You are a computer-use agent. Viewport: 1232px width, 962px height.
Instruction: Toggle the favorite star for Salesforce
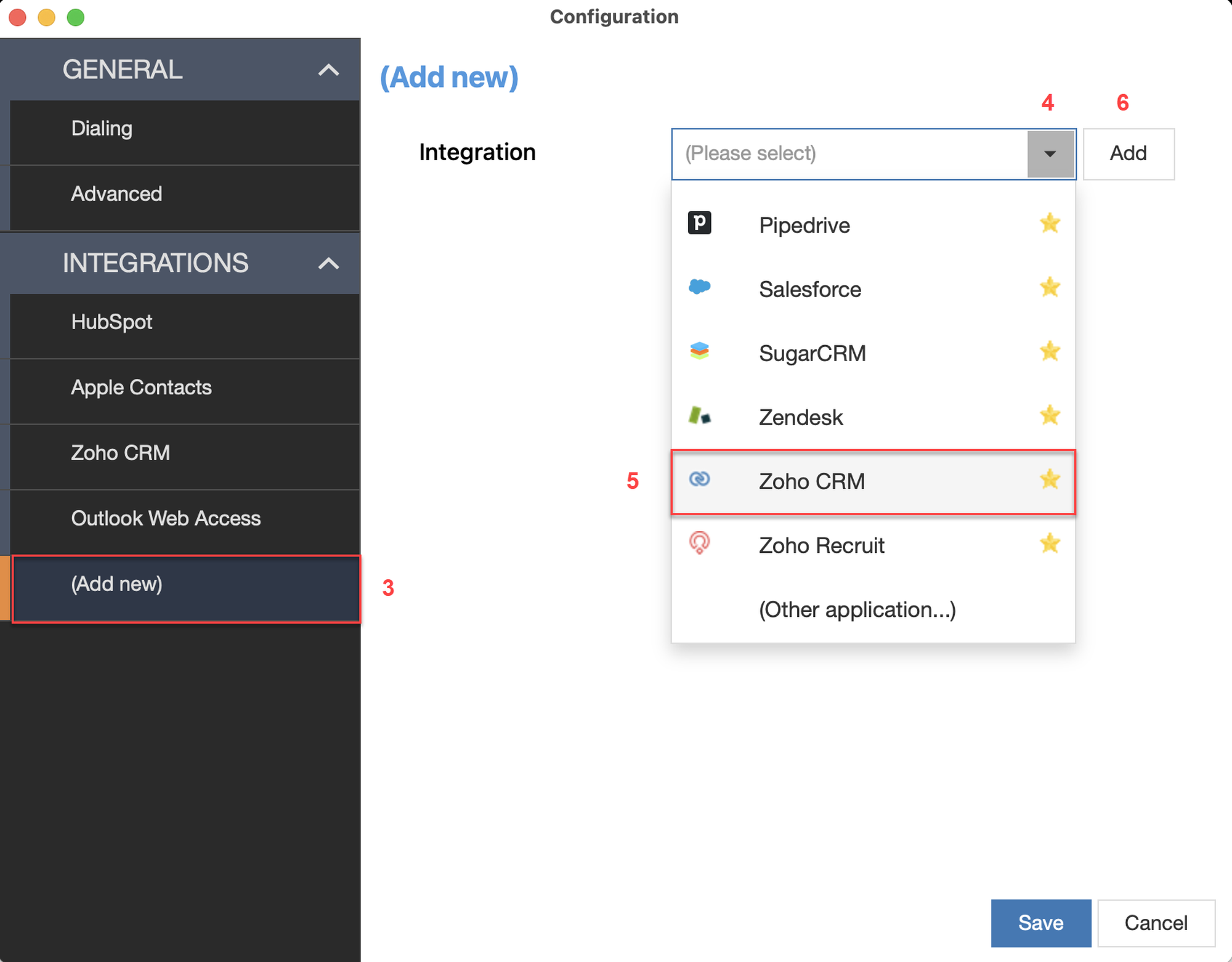tap(1050, 287)
